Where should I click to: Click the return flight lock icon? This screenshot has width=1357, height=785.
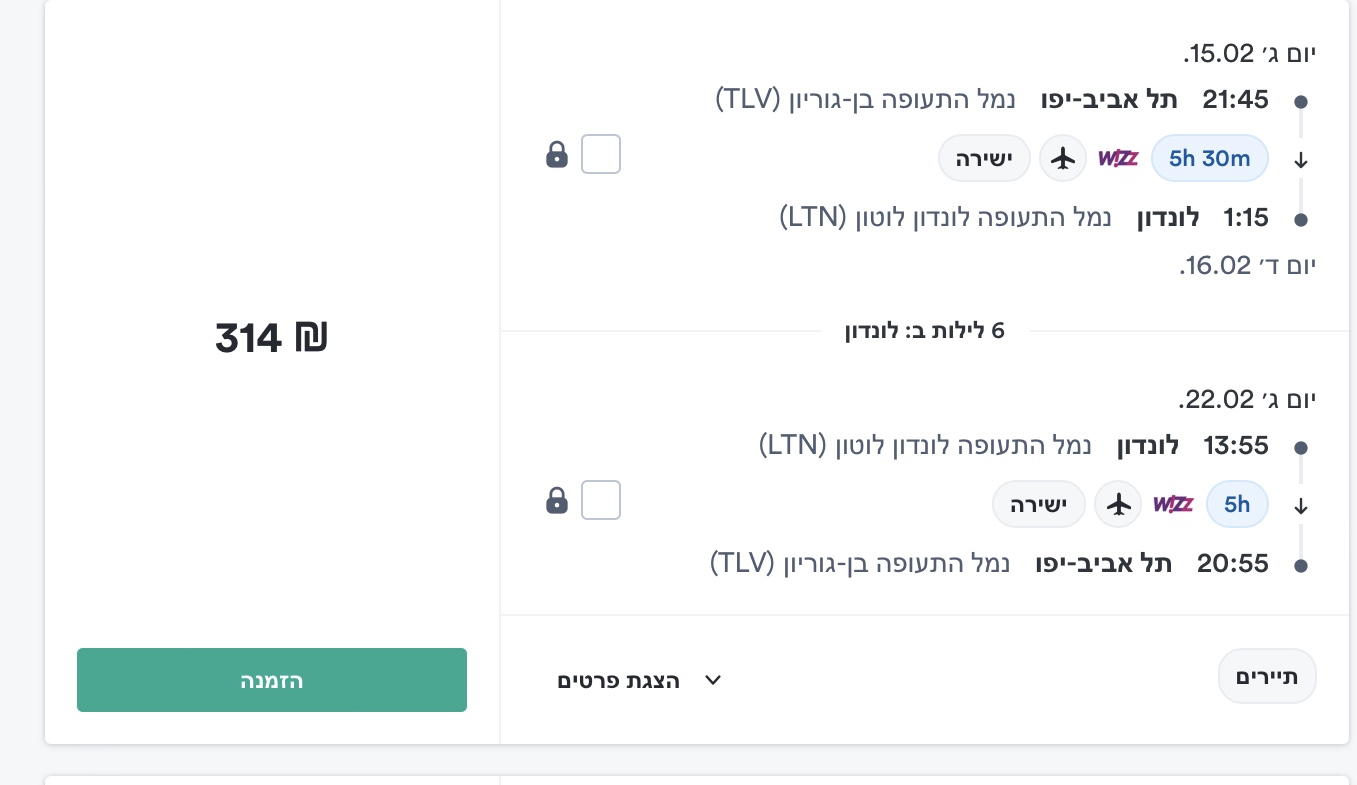tap(557, 501)
